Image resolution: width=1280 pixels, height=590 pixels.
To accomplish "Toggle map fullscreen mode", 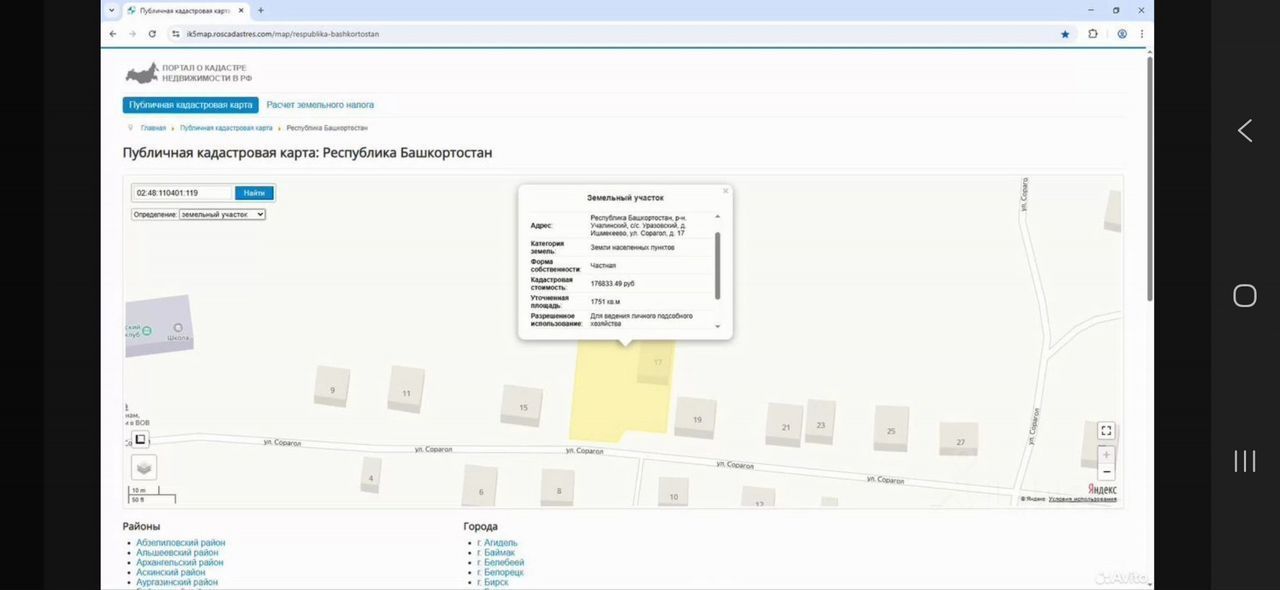I will click(1106, 431).
